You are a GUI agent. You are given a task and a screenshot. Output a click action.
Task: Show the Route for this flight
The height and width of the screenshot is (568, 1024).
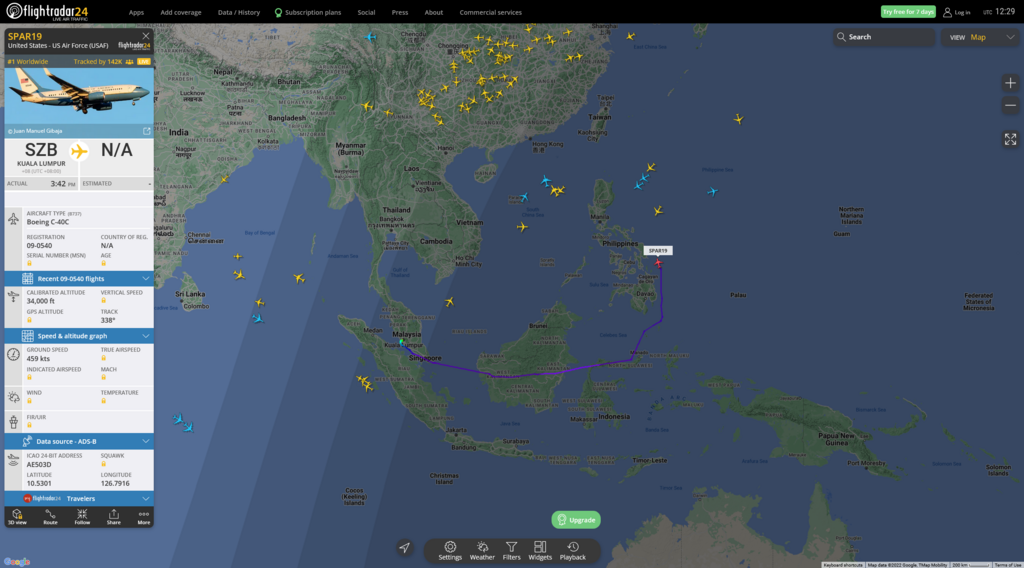point(50,517)
